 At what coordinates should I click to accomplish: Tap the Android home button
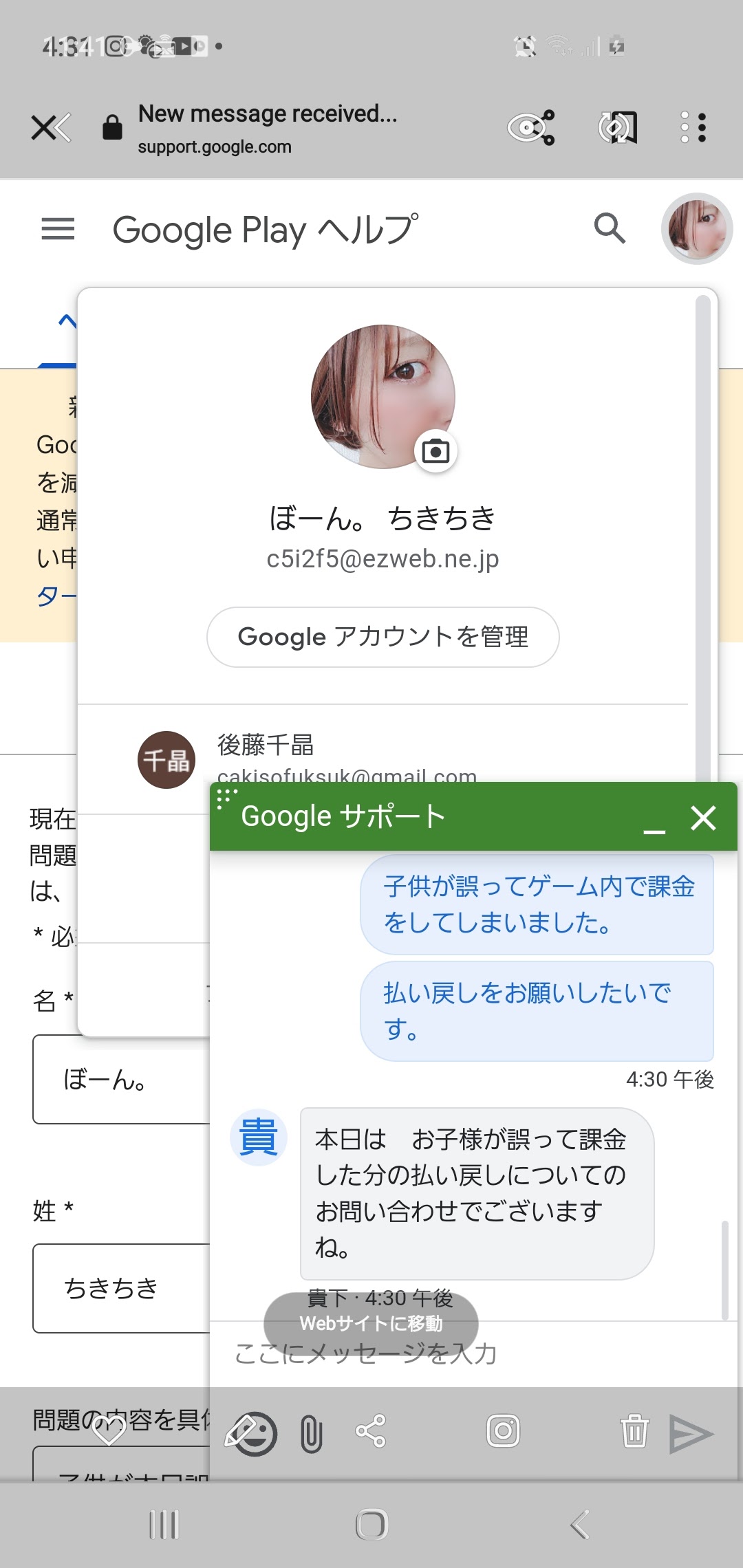pyautogui.click(x=371, y=1525)
